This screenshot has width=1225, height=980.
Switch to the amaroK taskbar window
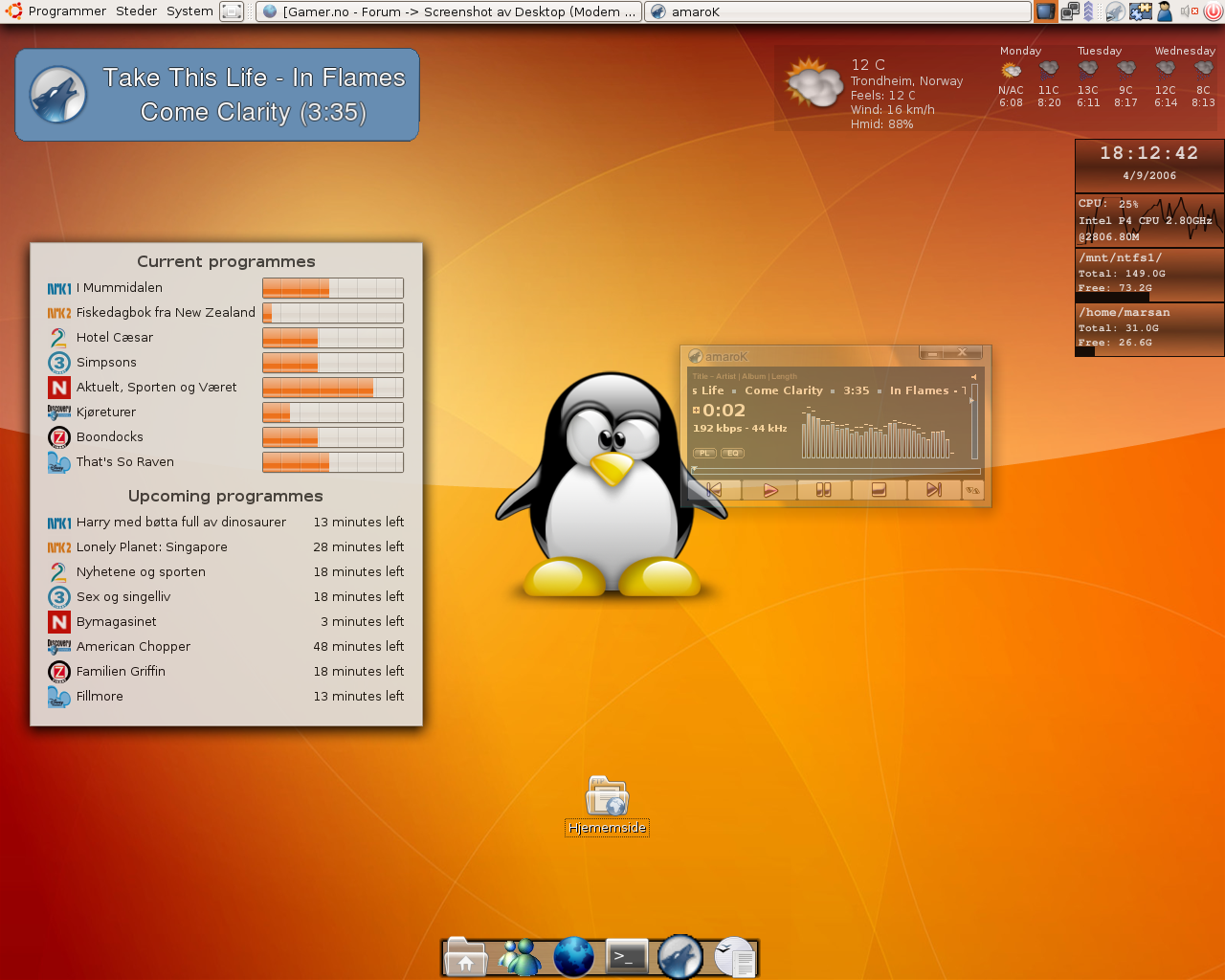(x=837, y=11)
